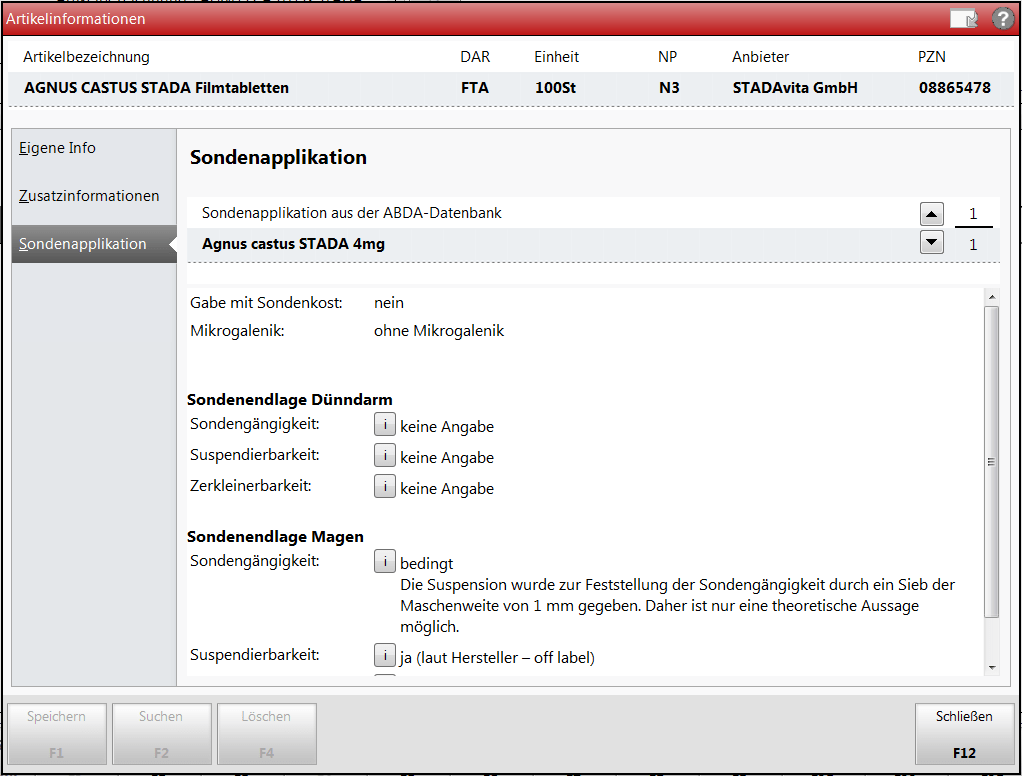This screenshot has height=776, width=1022.
Task: Click the 'Gabe mit Sondenkost:' label
Action: [x=266, y=303]
